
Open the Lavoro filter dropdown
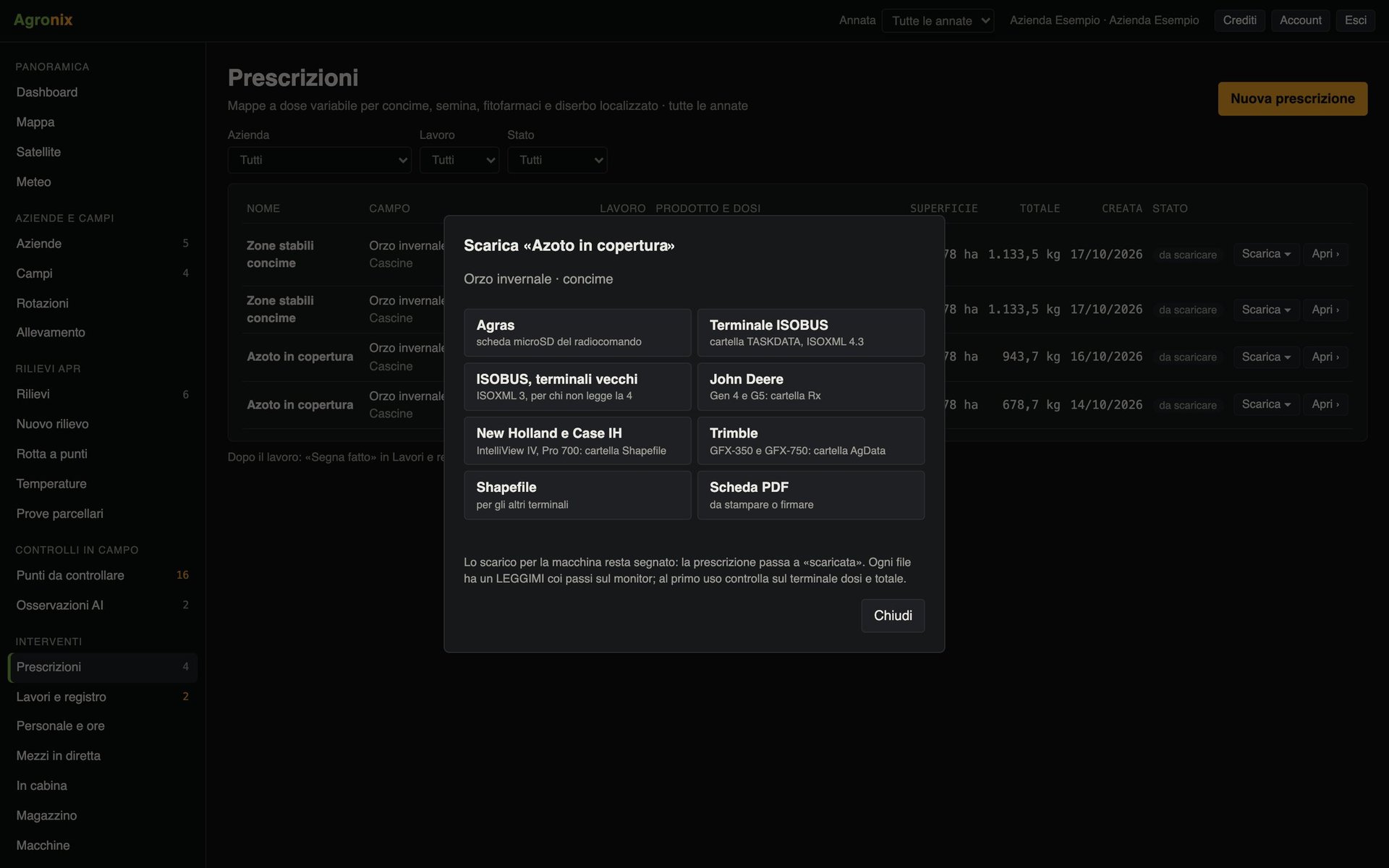(459, 160)
